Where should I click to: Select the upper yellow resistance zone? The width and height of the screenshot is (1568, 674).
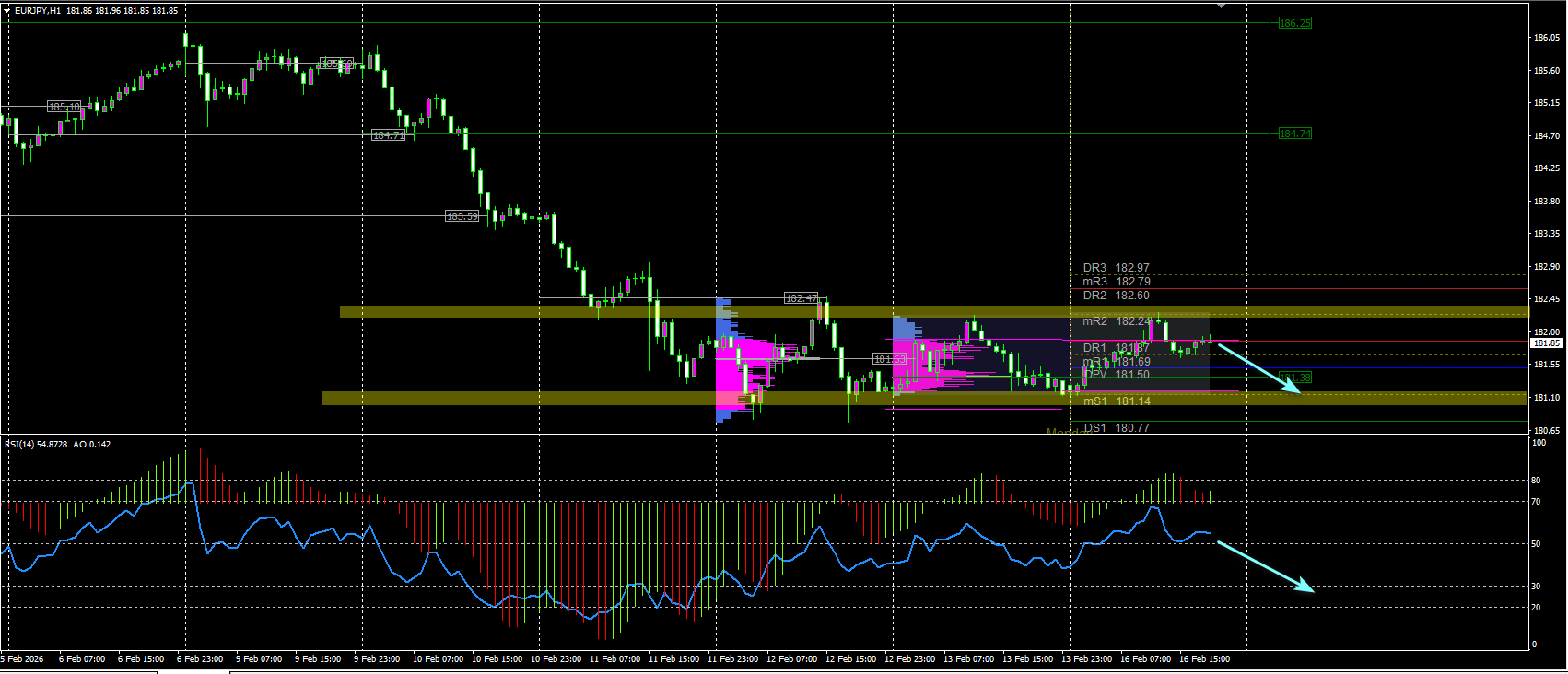[934, 311]
